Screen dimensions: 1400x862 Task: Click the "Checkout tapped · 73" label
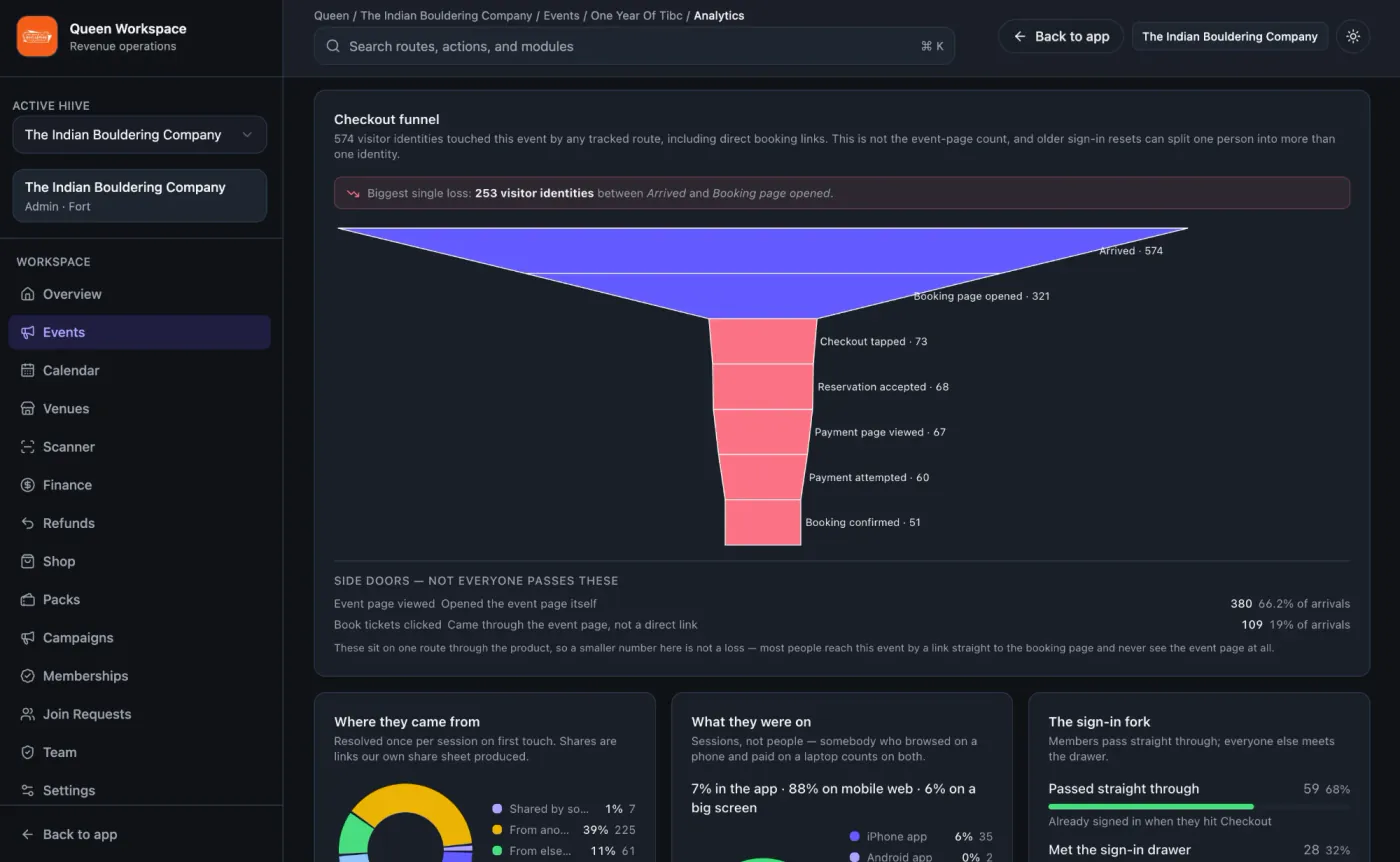[x=873, y=342]
